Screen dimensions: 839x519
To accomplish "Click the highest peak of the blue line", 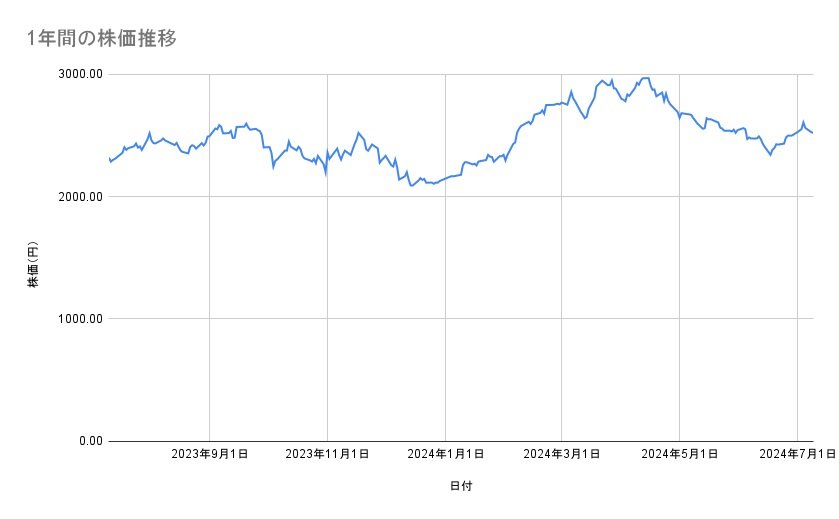I will [645, 77].
